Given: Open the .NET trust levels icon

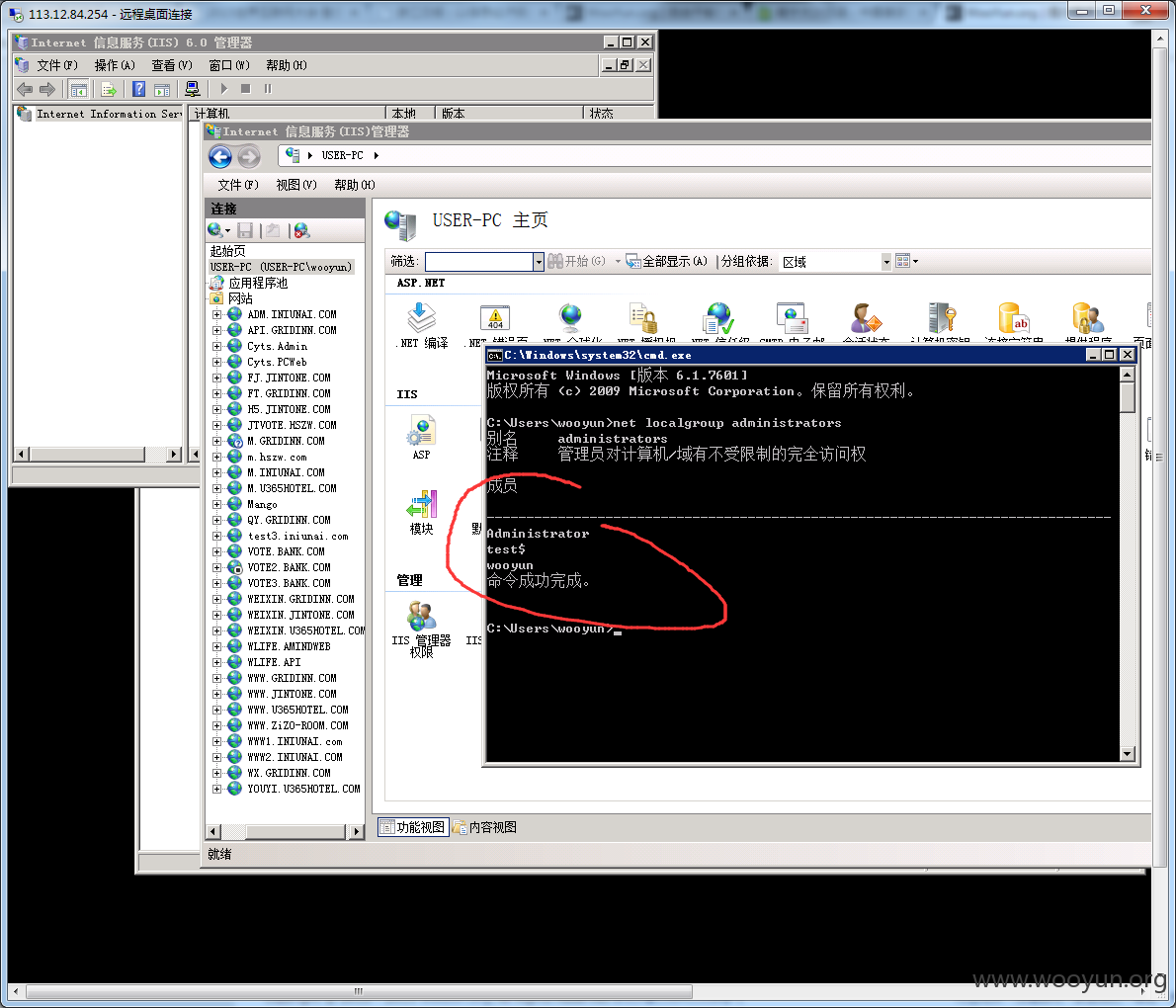Looking at the screenshot, I should [x=718, y=318].
